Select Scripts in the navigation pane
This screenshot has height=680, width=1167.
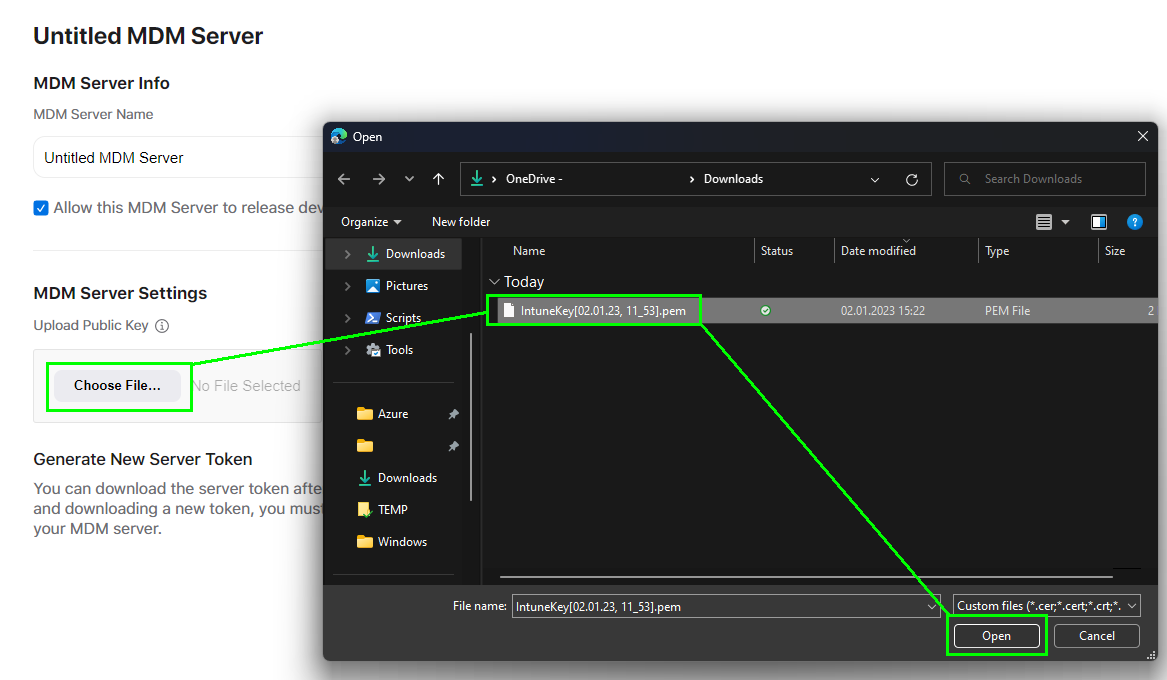click(x=403, y=318)
